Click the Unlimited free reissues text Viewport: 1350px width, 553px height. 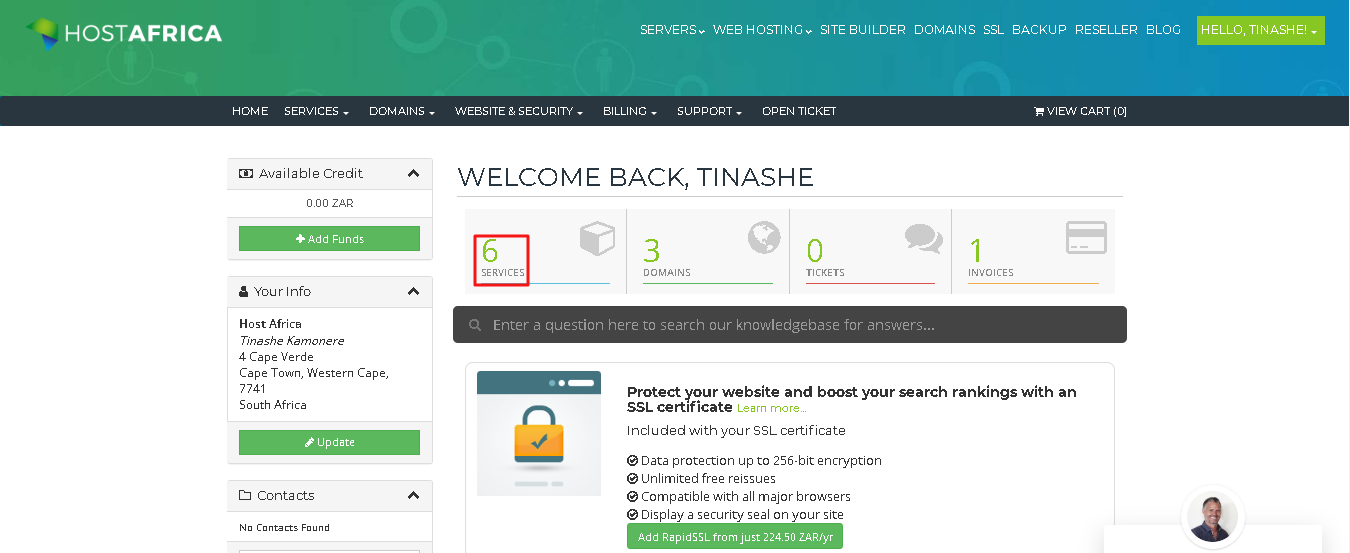point(708,479)
